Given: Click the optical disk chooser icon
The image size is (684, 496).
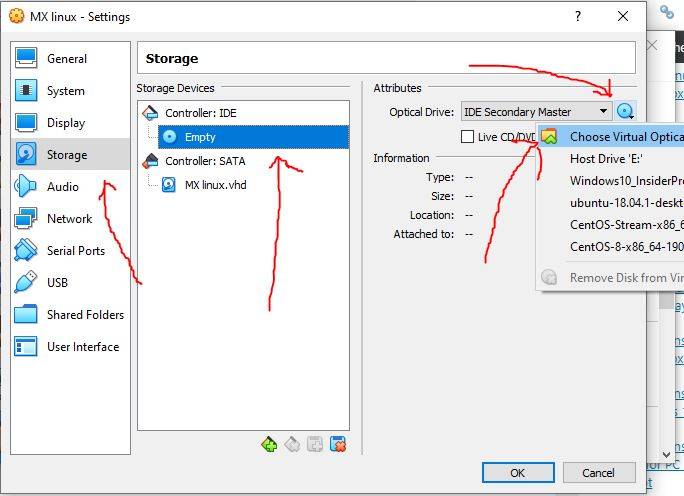Looking at the screenshot, I should [626, 112].
